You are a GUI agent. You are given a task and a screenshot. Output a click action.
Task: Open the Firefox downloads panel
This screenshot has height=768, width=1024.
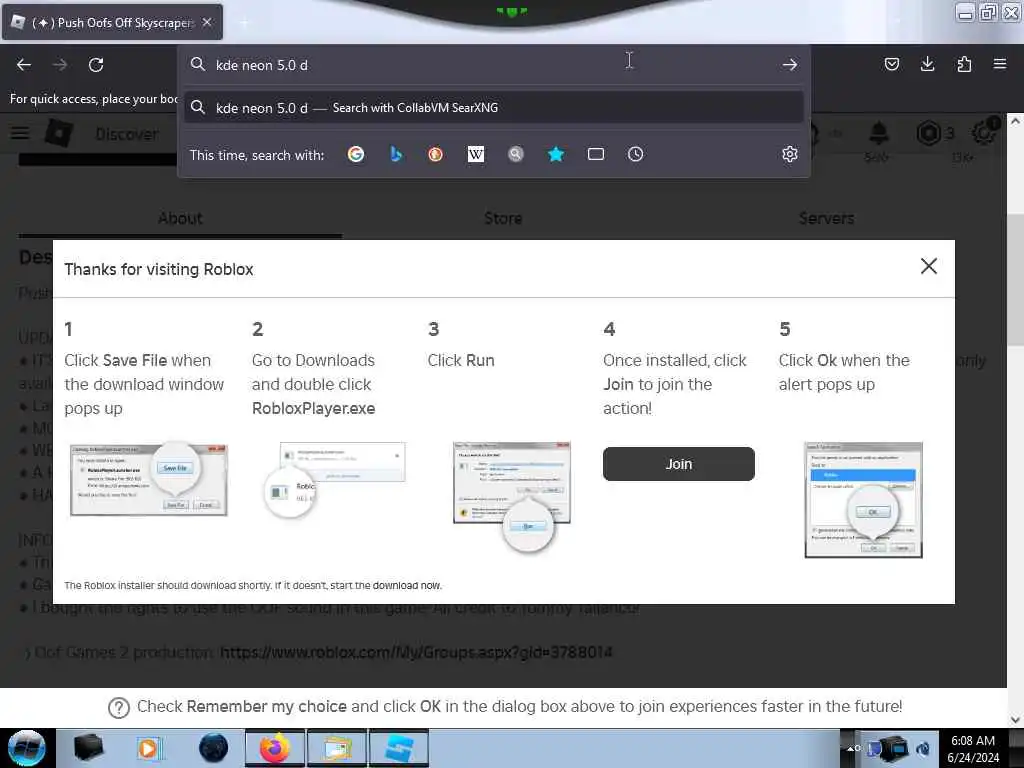tap(927, 64)
